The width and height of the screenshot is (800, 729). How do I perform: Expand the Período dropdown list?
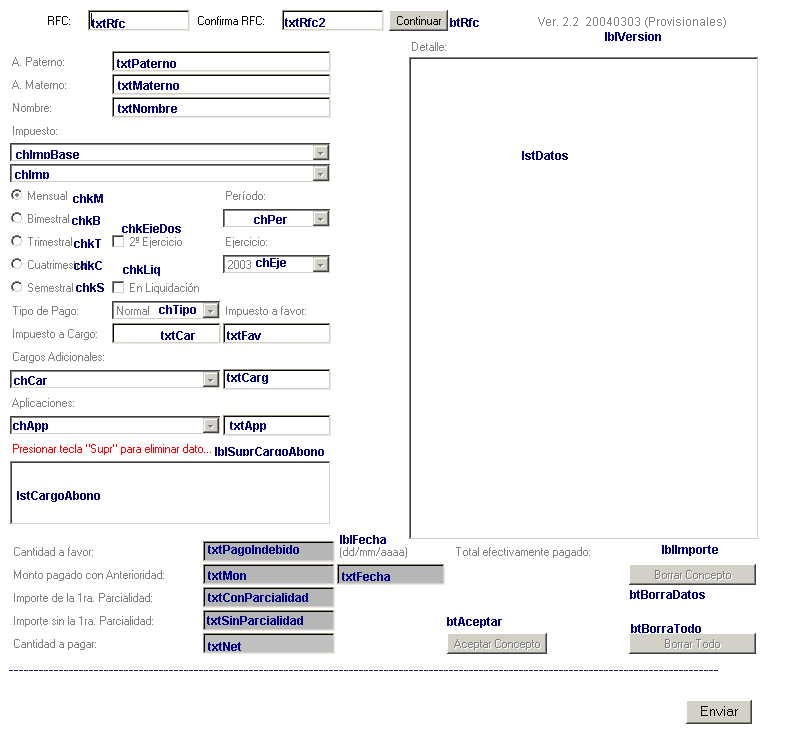pos(320,219)
